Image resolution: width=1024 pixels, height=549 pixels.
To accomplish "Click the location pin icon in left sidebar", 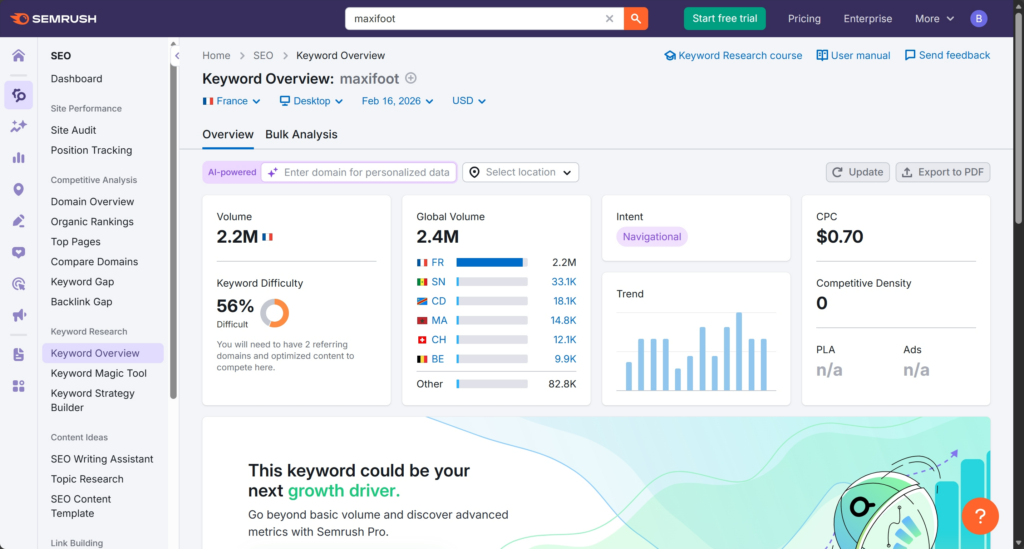I will (x=18, y=190).
